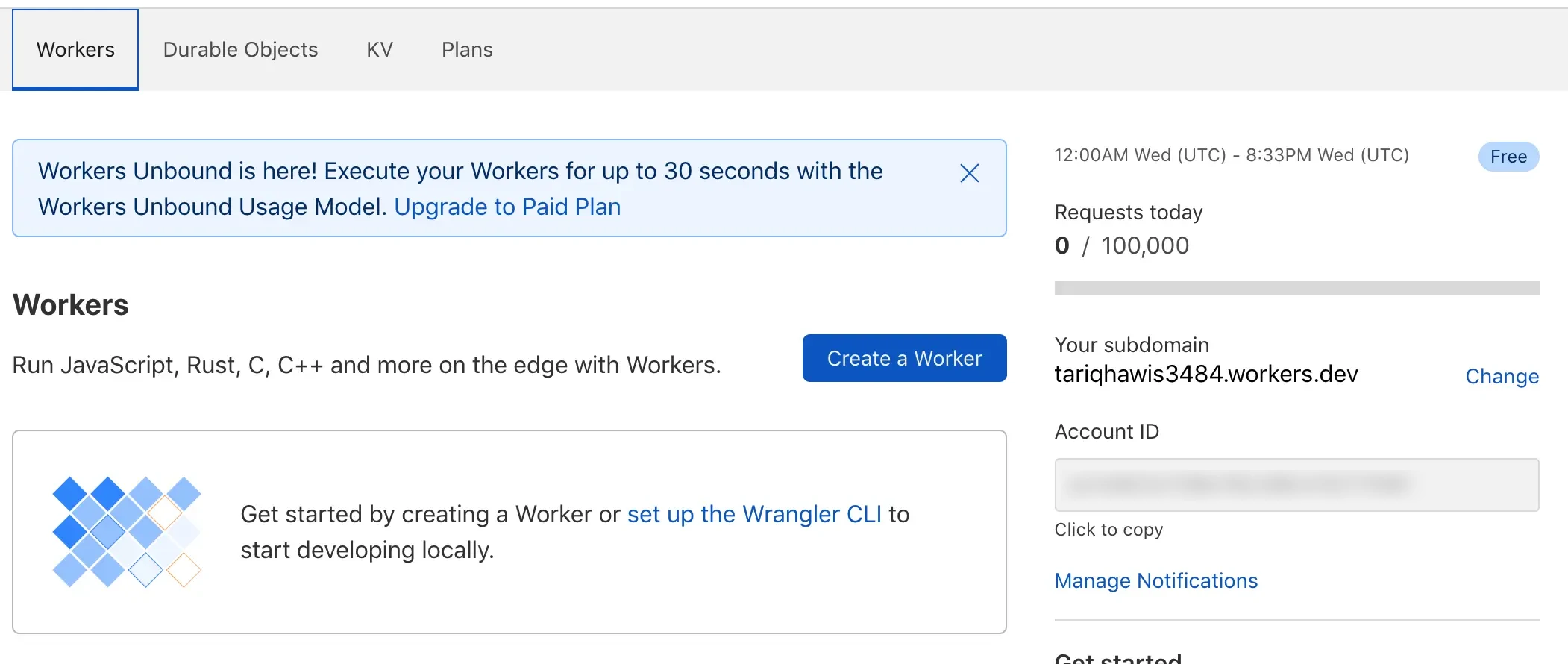The image size is (1568, 664).
Task: Click the Click to copy hint text
Action: pyautogui.click(x=1108, y=530)
